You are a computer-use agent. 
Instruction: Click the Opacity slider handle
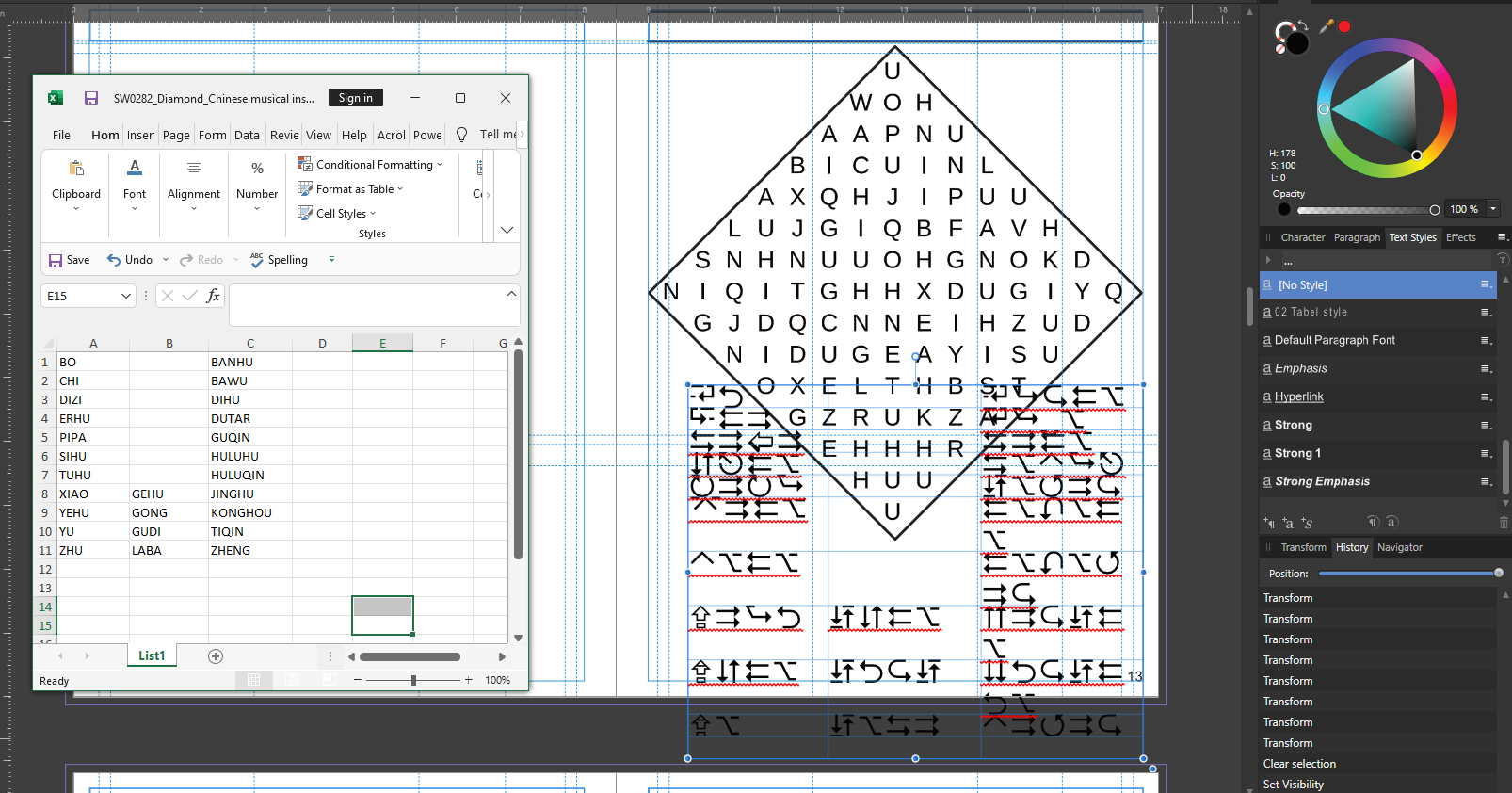(x=1434, y=210)
